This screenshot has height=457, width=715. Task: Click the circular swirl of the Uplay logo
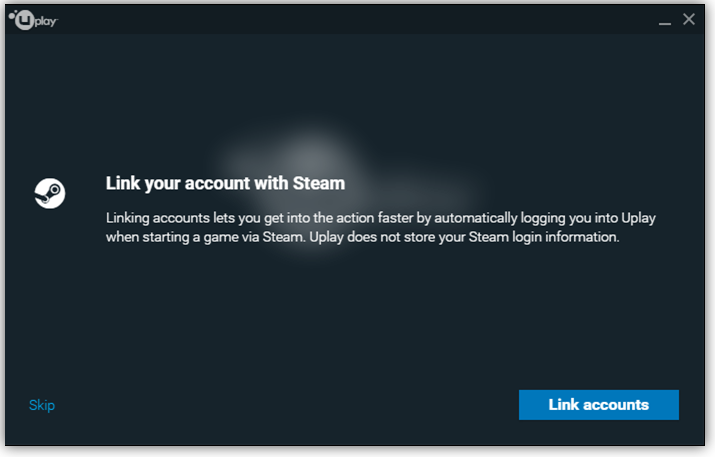click(24, 20)
